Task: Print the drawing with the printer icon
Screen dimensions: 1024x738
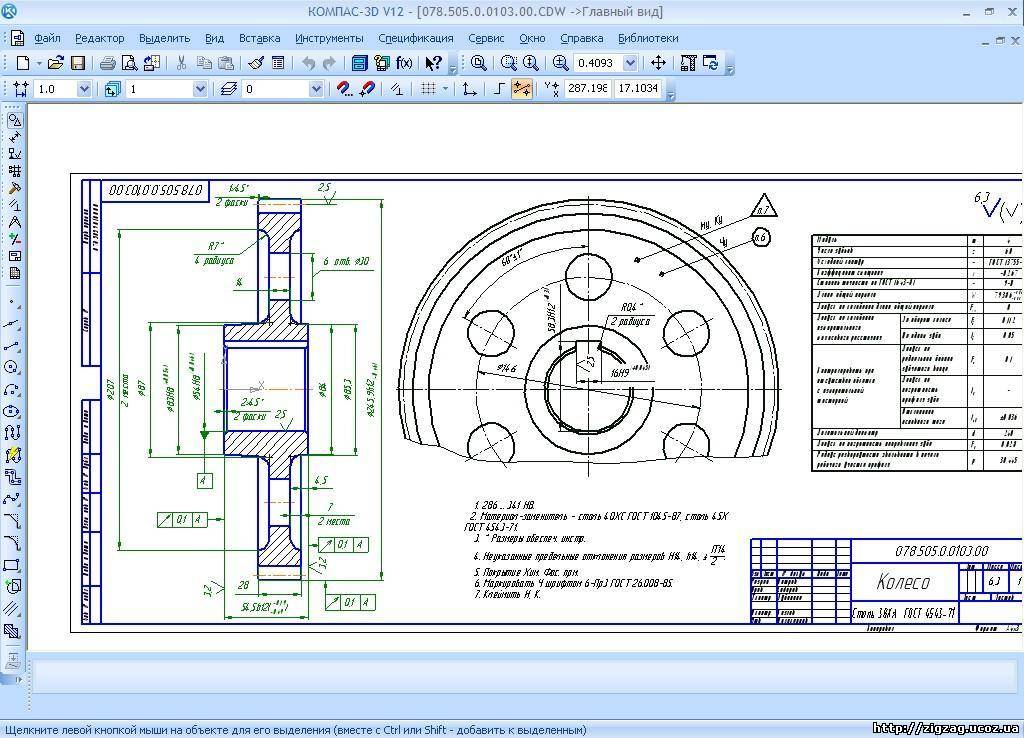Action: tap(108, 63)
